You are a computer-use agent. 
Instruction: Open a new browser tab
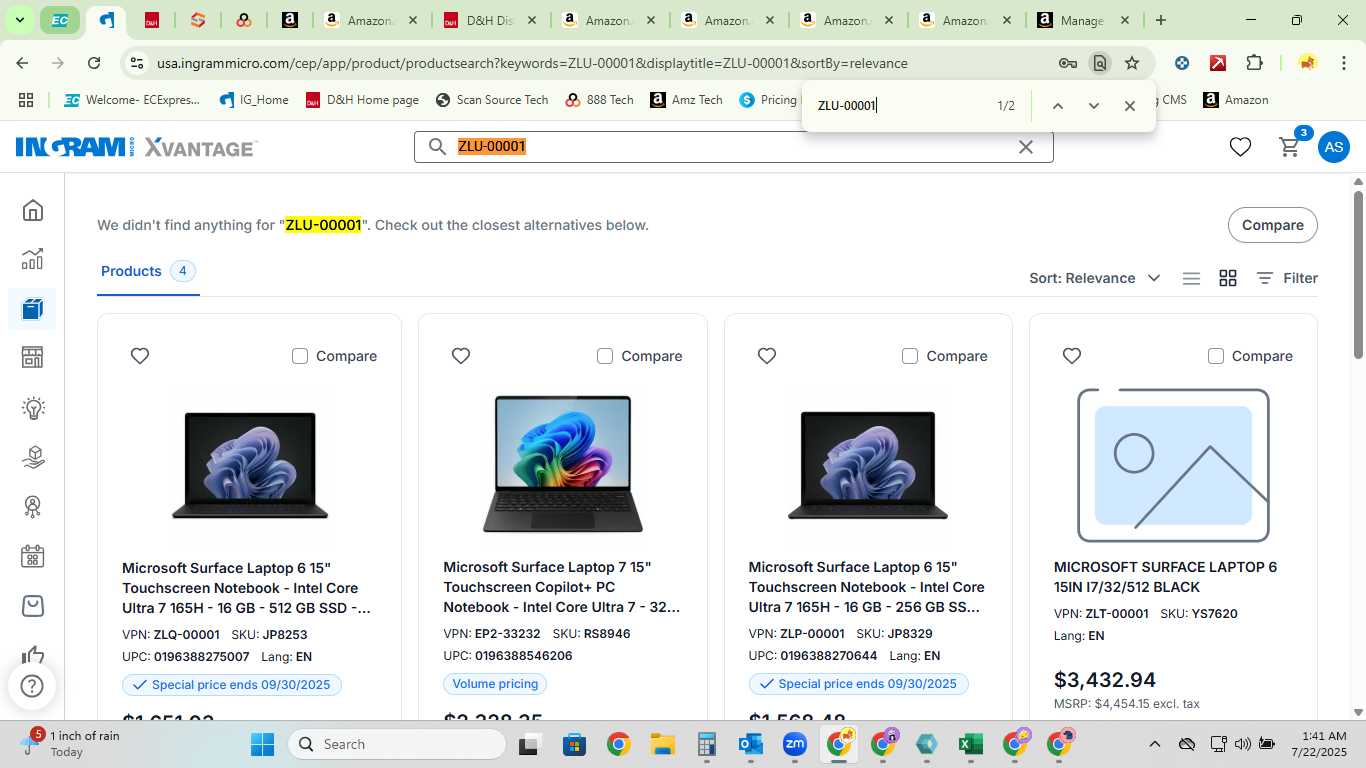tap(1160, 20)
